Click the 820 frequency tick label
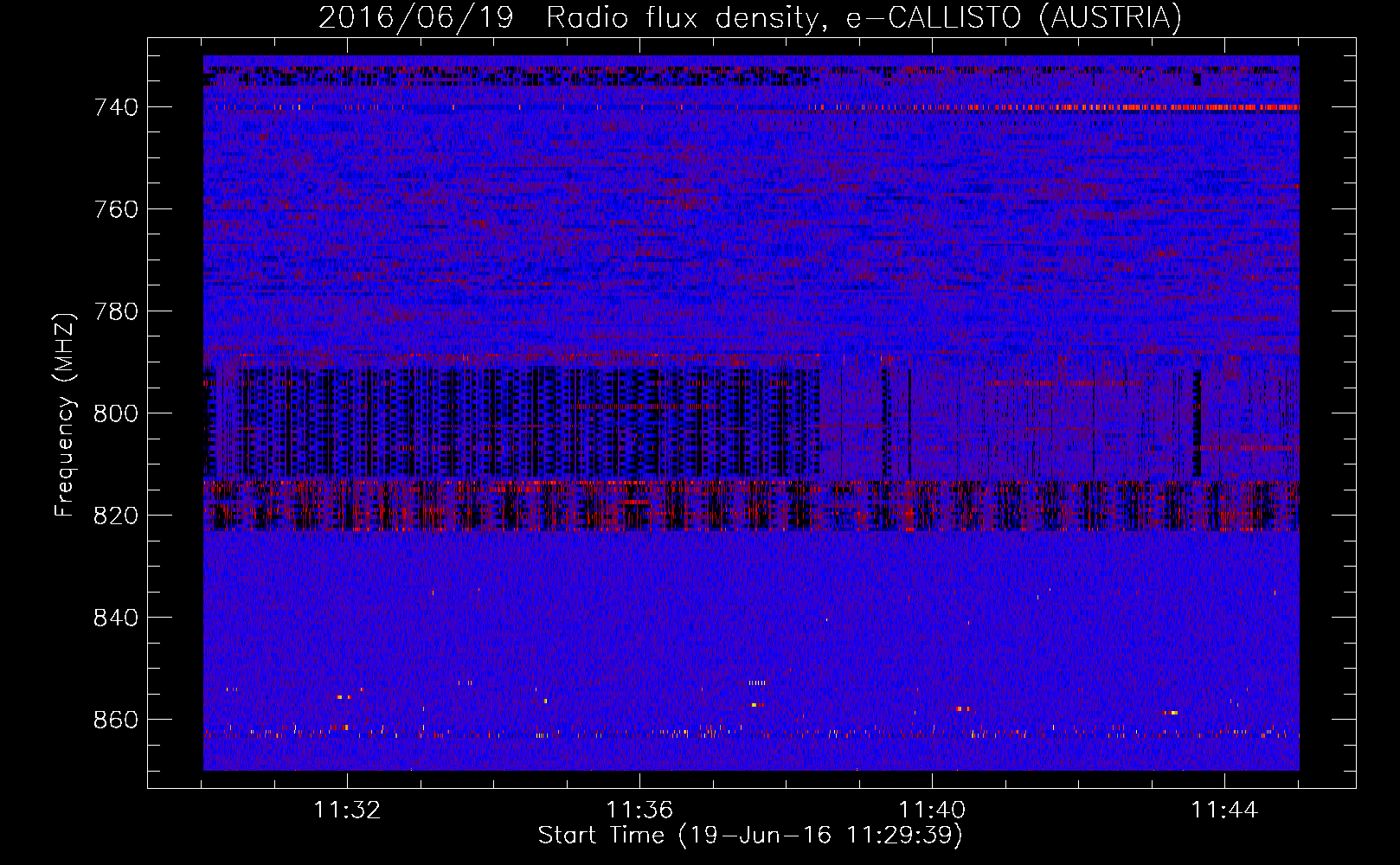 (x=116, y=516)
